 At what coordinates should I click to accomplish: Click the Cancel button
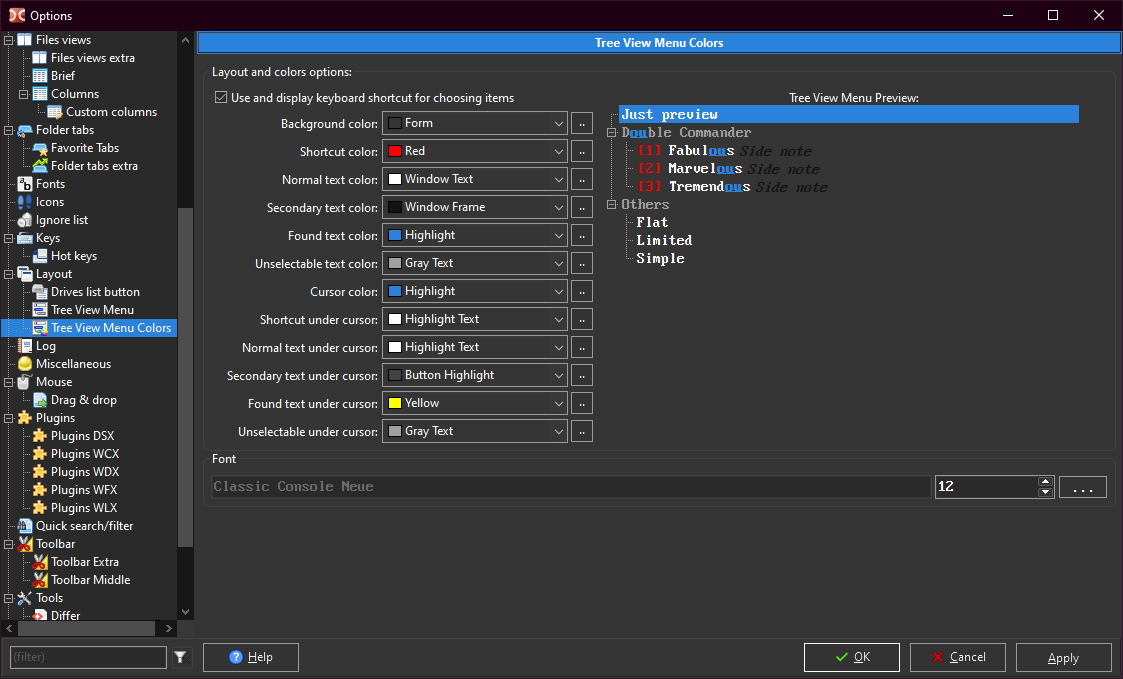click(957, 657)
